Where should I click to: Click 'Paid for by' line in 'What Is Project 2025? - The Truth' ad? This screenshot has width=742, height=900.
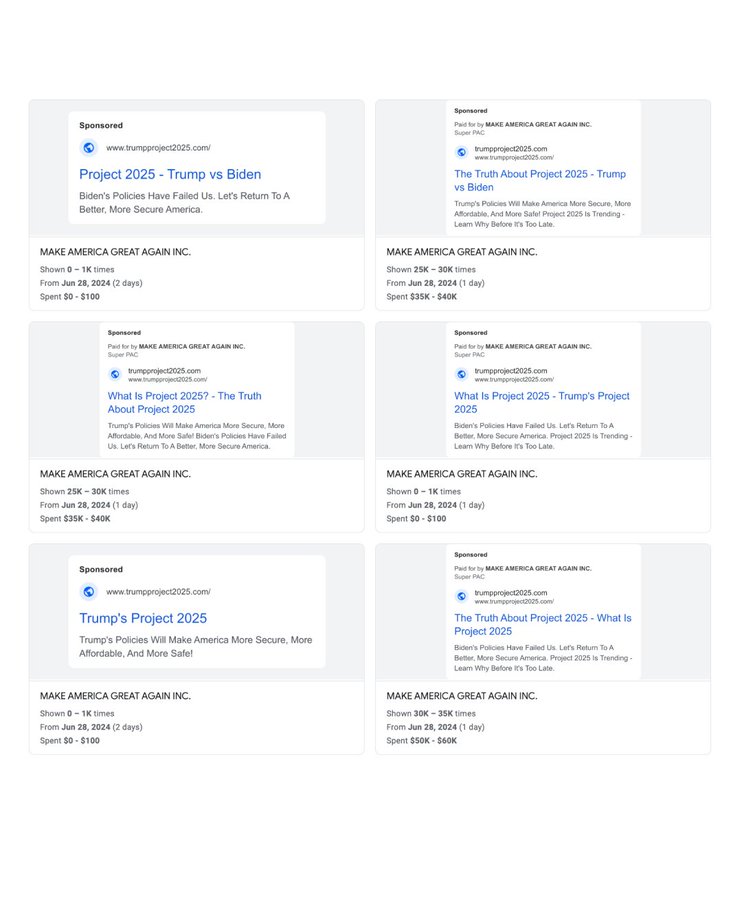pyautogui.click(x=176, y=346)
